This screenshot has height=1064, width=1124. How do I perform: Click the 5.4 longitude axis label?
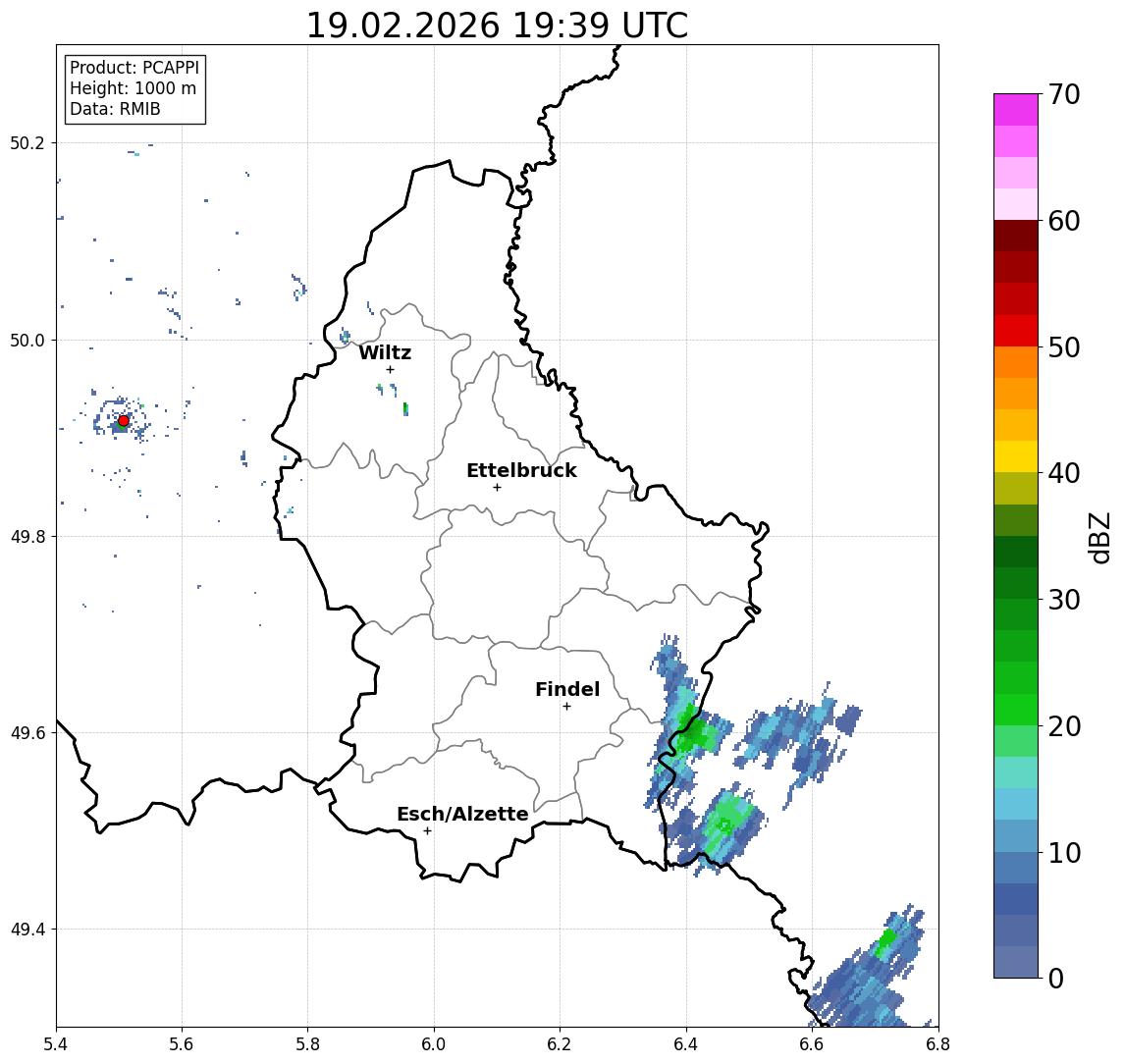point(56,1044)
